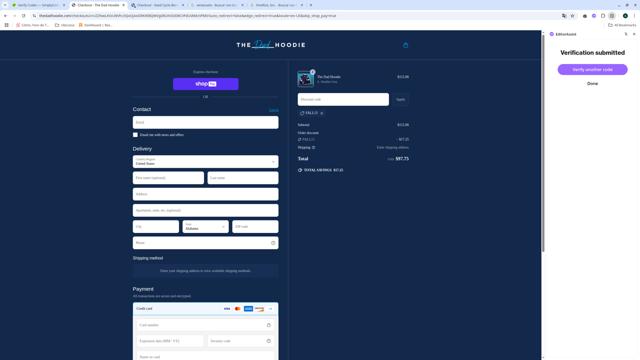Click the Total Savings tag icon
Screen dimensions: 640x360
coord(300,170)
